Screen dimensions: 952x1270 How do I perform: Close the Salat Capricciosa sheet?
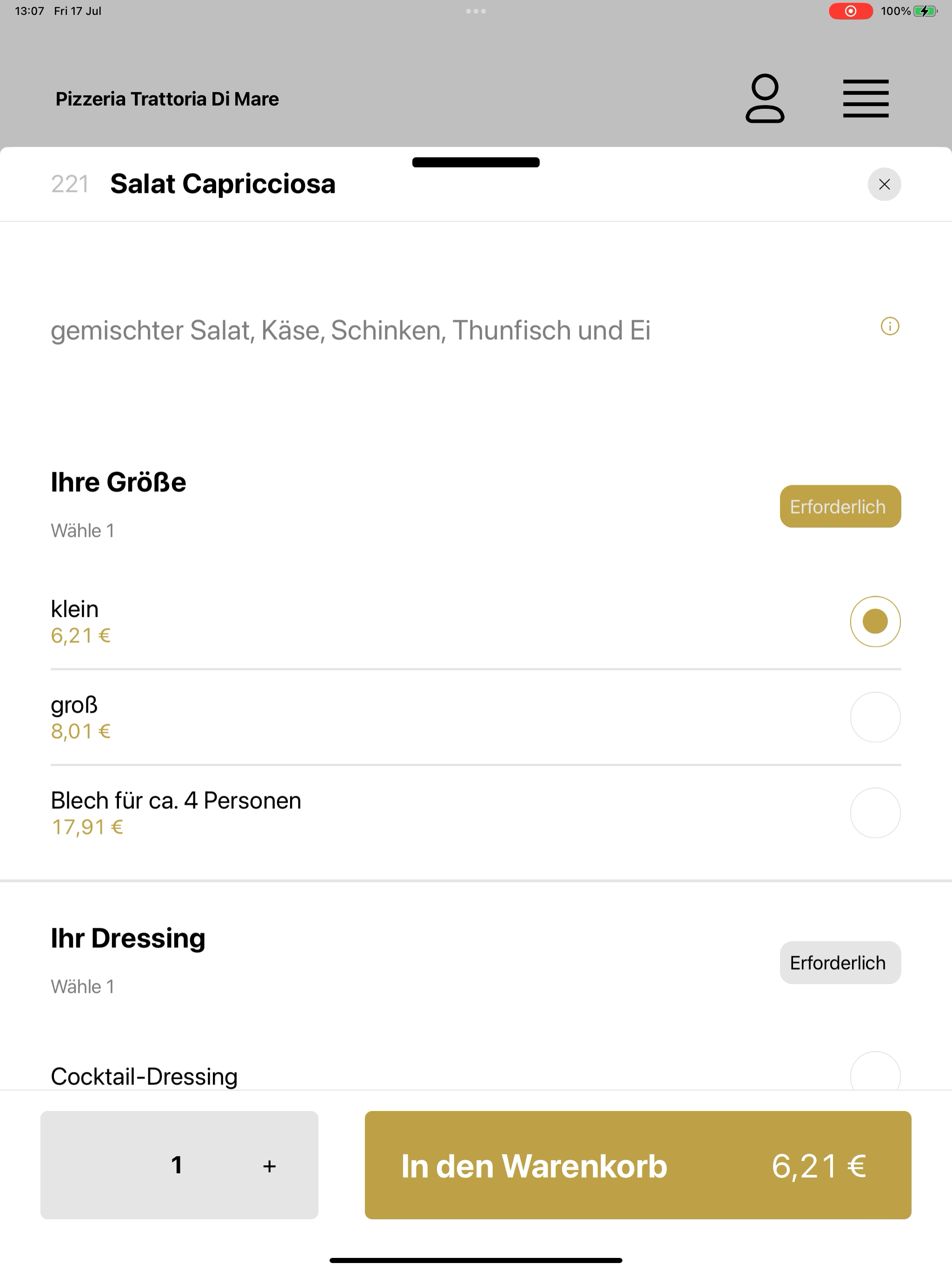click(x=884, y=184)
